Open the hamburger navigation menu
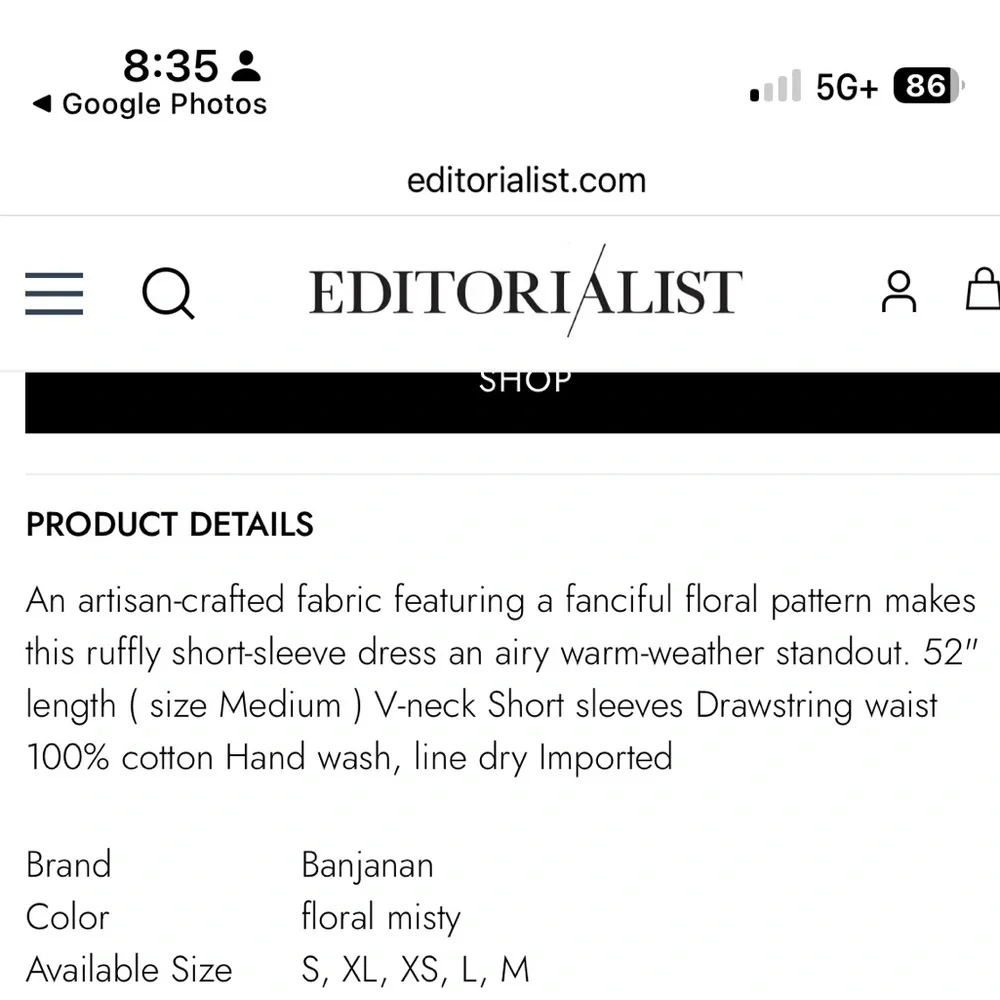 (54, 293)
